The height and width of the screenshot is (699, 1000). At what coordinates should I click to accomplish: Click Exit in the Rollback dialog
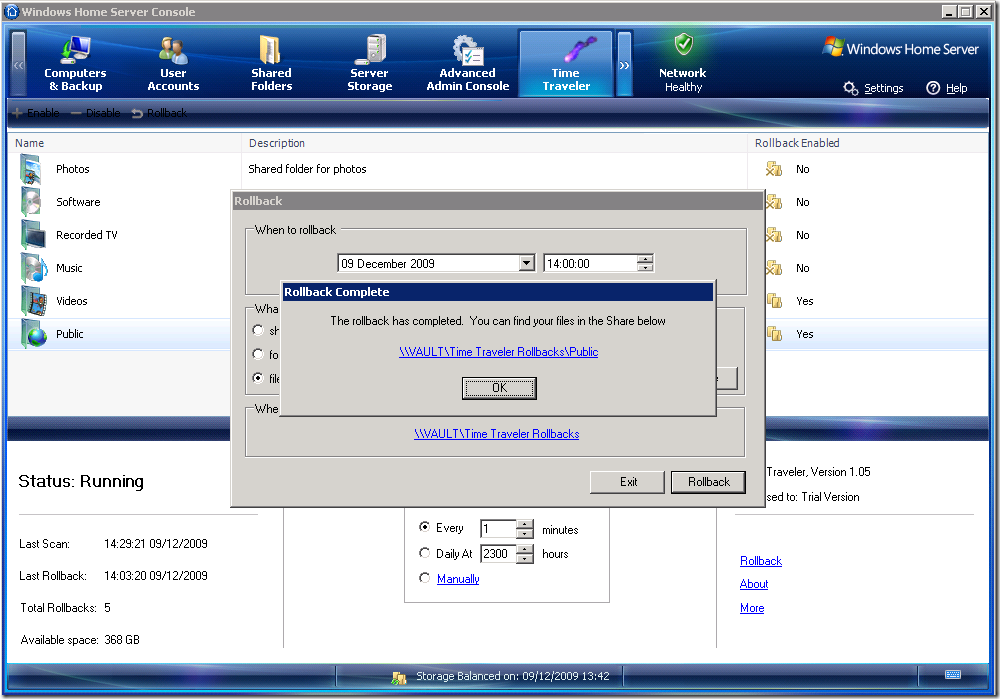click(x=628, y=482)
